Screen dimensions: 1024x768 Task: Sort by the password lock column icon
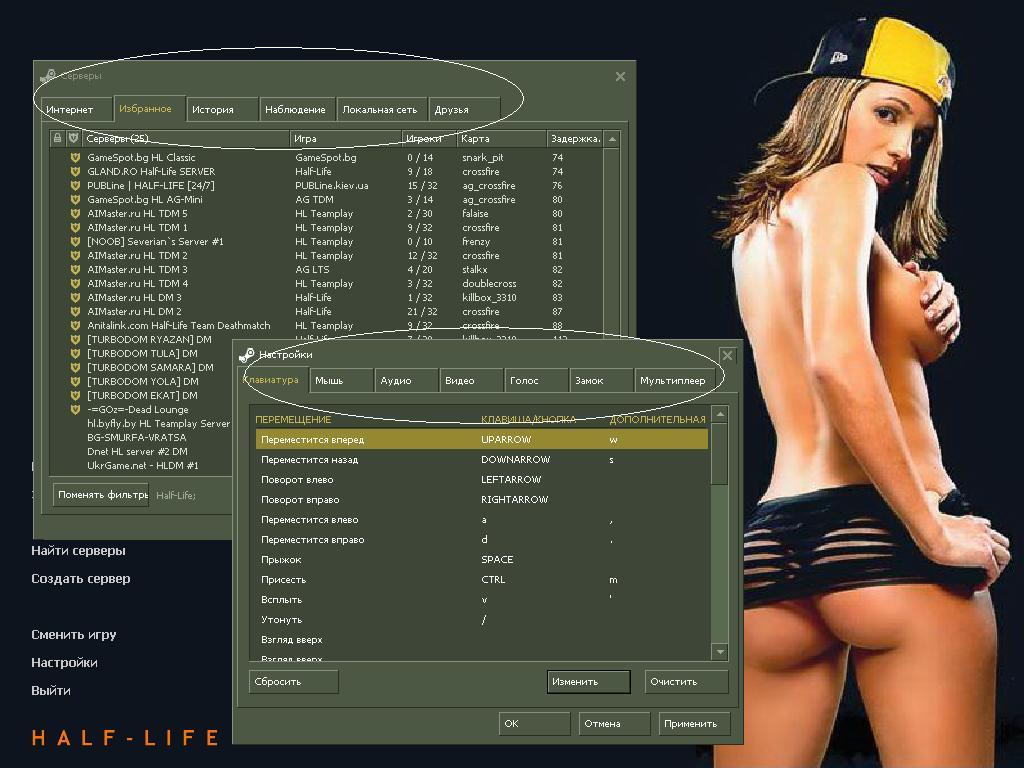click(57, 138)
